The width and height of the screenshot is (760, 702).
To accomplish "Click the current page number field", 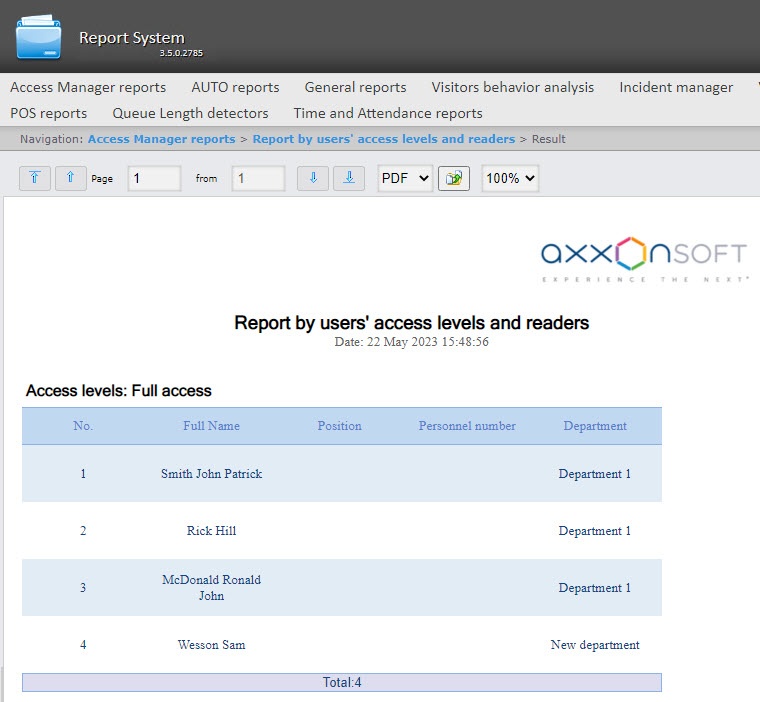I will point(154,178).
